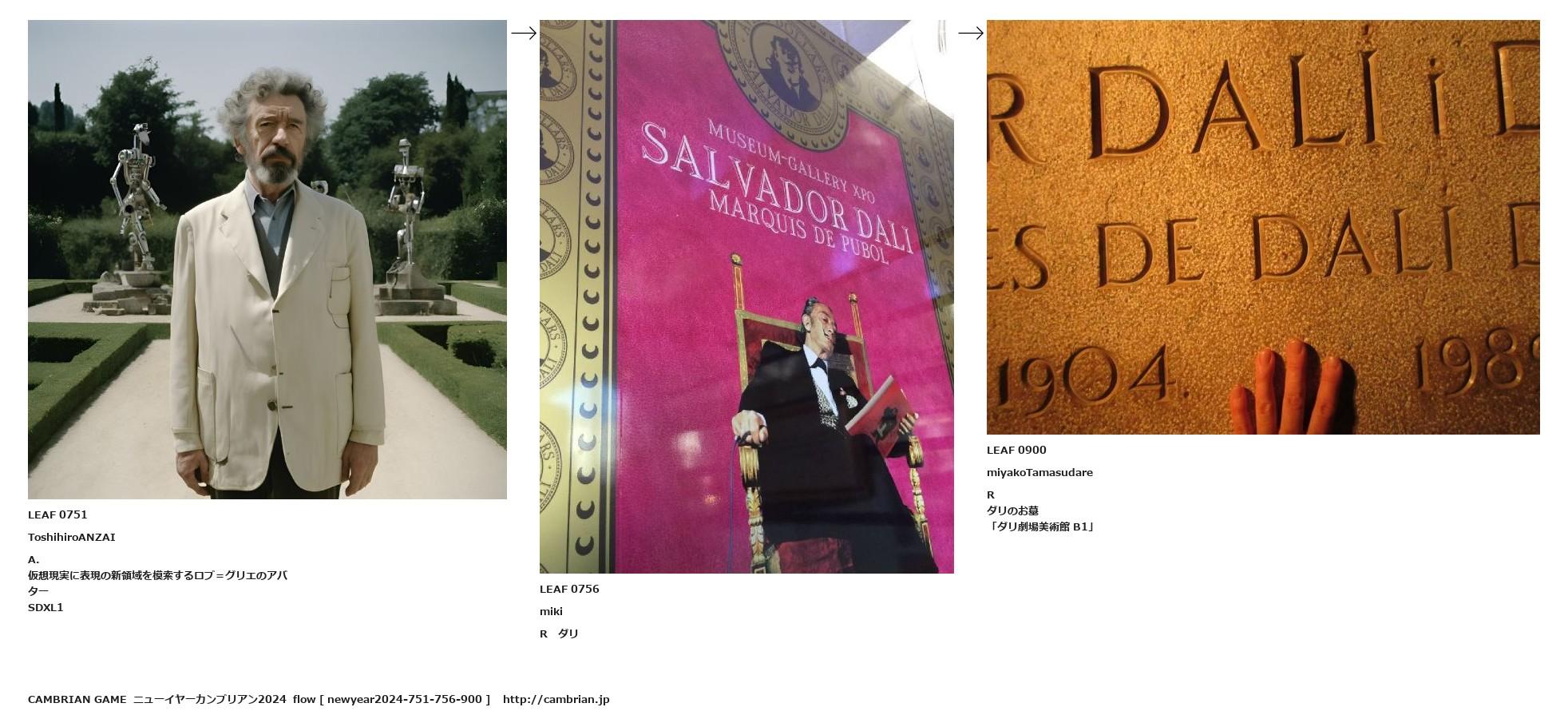Image resolution: width=1568 pixels, height=719 pixels.
Task: Click the arrow between LEAF 0756 and 0900
Action: point(970,33)
